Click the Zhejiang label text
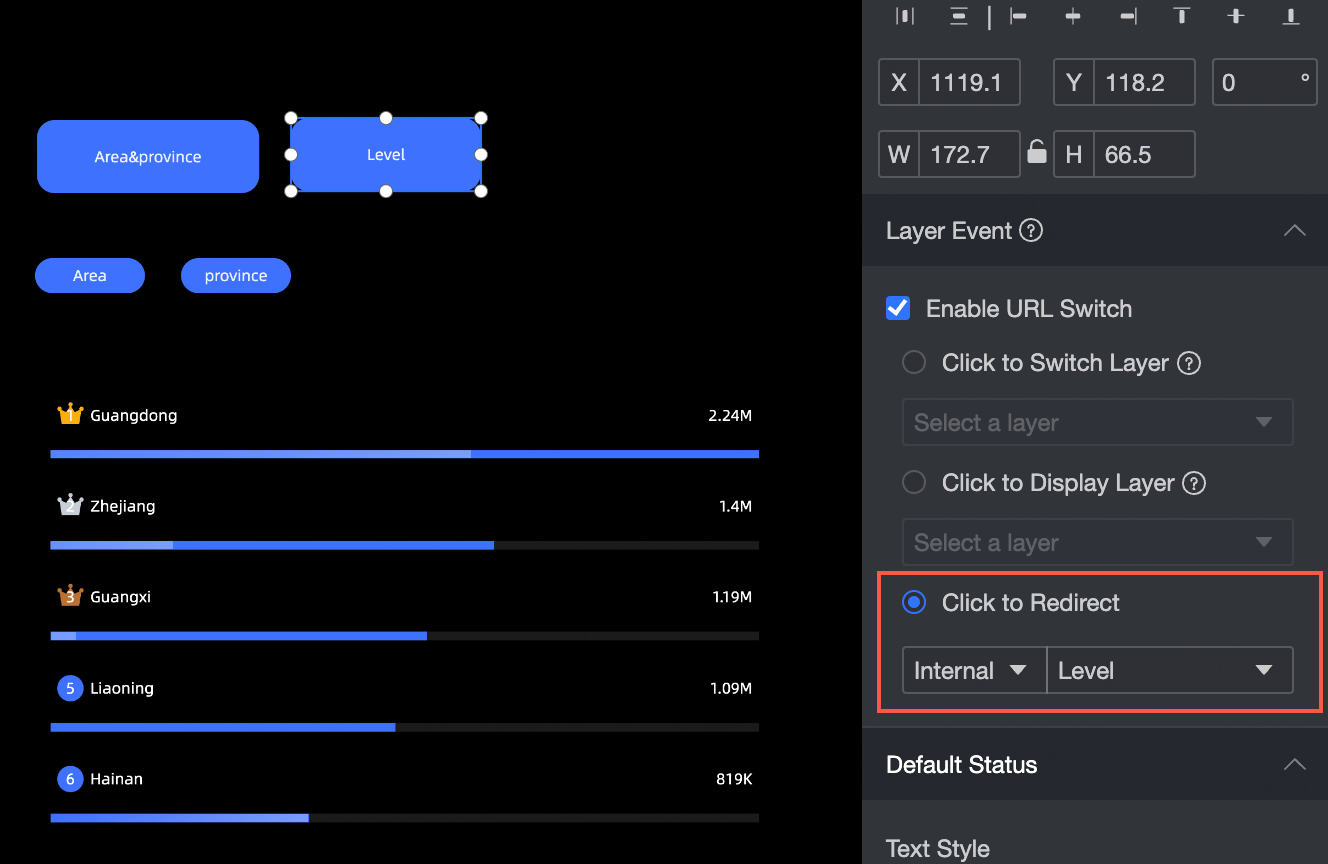Viewport: 1328px width, 864px height. 123,506
